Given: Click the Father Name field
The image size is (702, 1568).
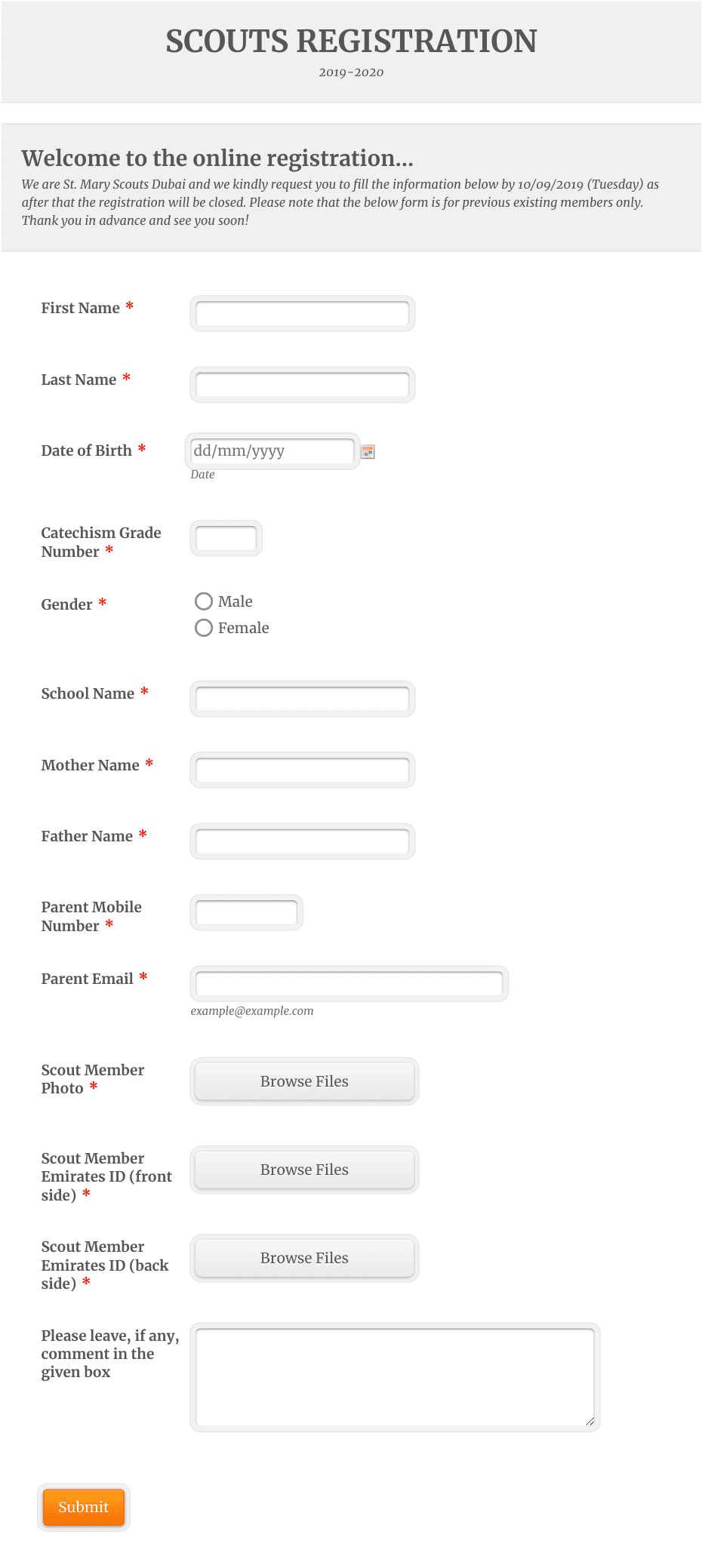Looking at the screenshot, I should pos(302,841).
